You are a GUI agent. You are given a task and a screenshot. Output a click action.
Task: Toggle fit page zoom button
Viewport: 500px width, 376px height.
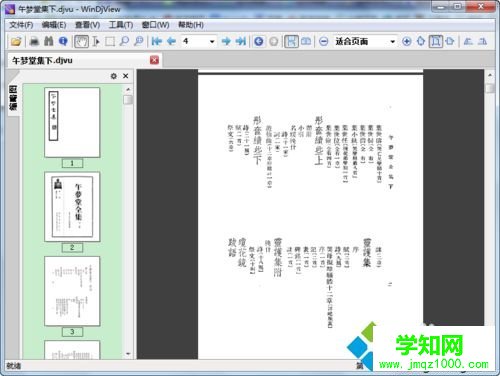click(x=435, y=41)
